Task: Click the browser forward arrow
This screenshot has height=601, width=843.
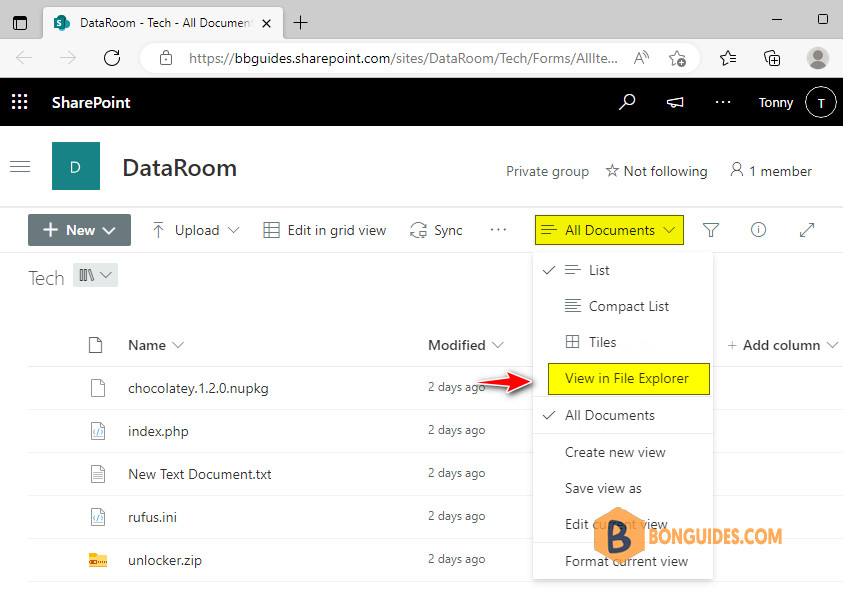Action: pyautogui.click(x=68, y=58)
